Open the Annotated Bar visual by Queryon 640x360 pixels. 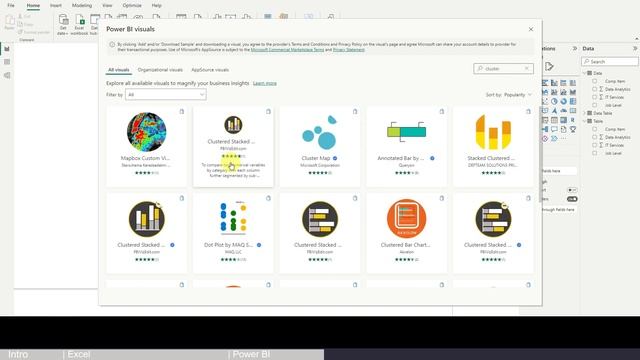(x=407, y=146)
